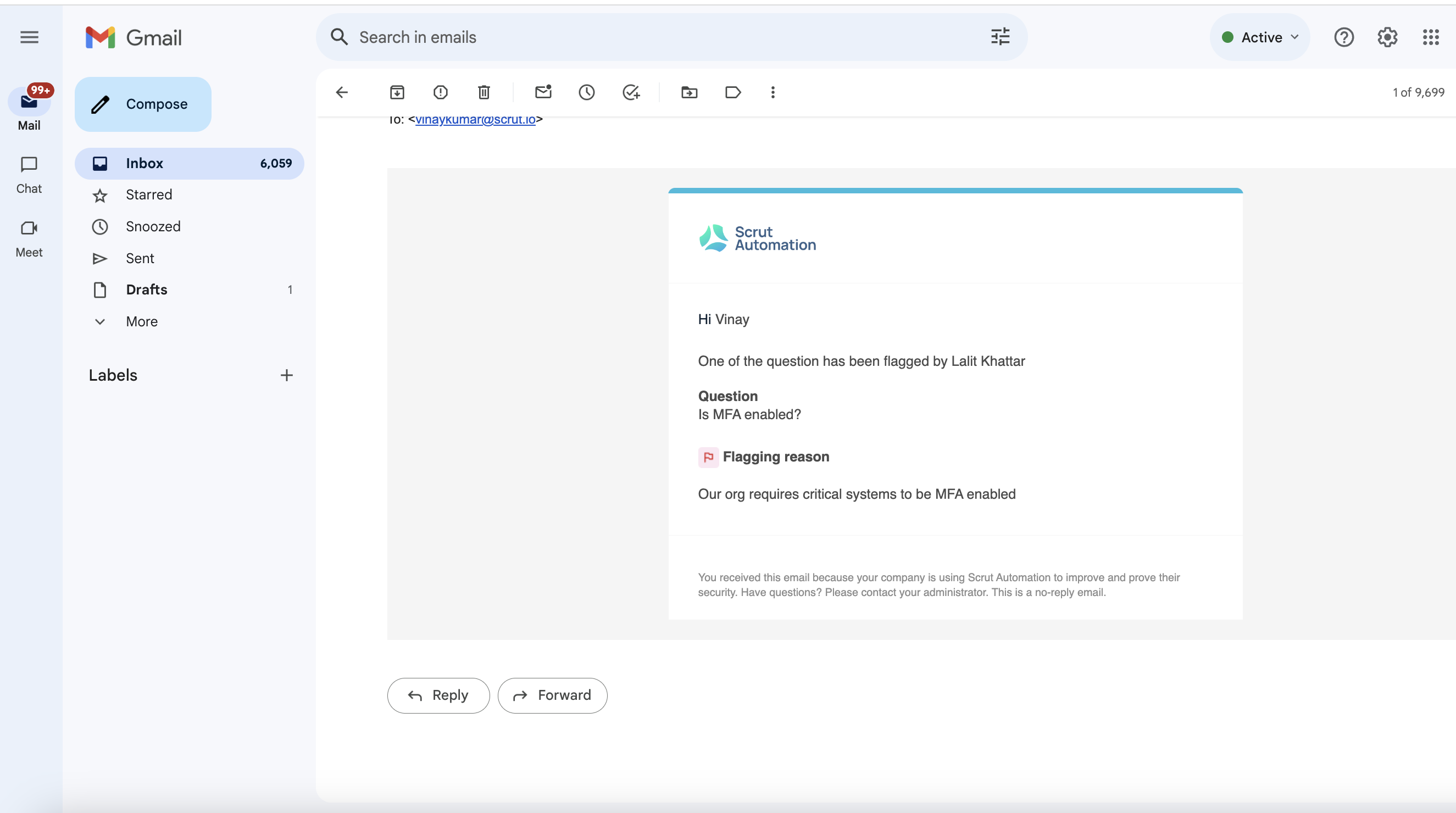The height and width of the screenshot is (813, 1456).
Task: Click the 'Hi Vinay' greeting
Action: (724, 320)
